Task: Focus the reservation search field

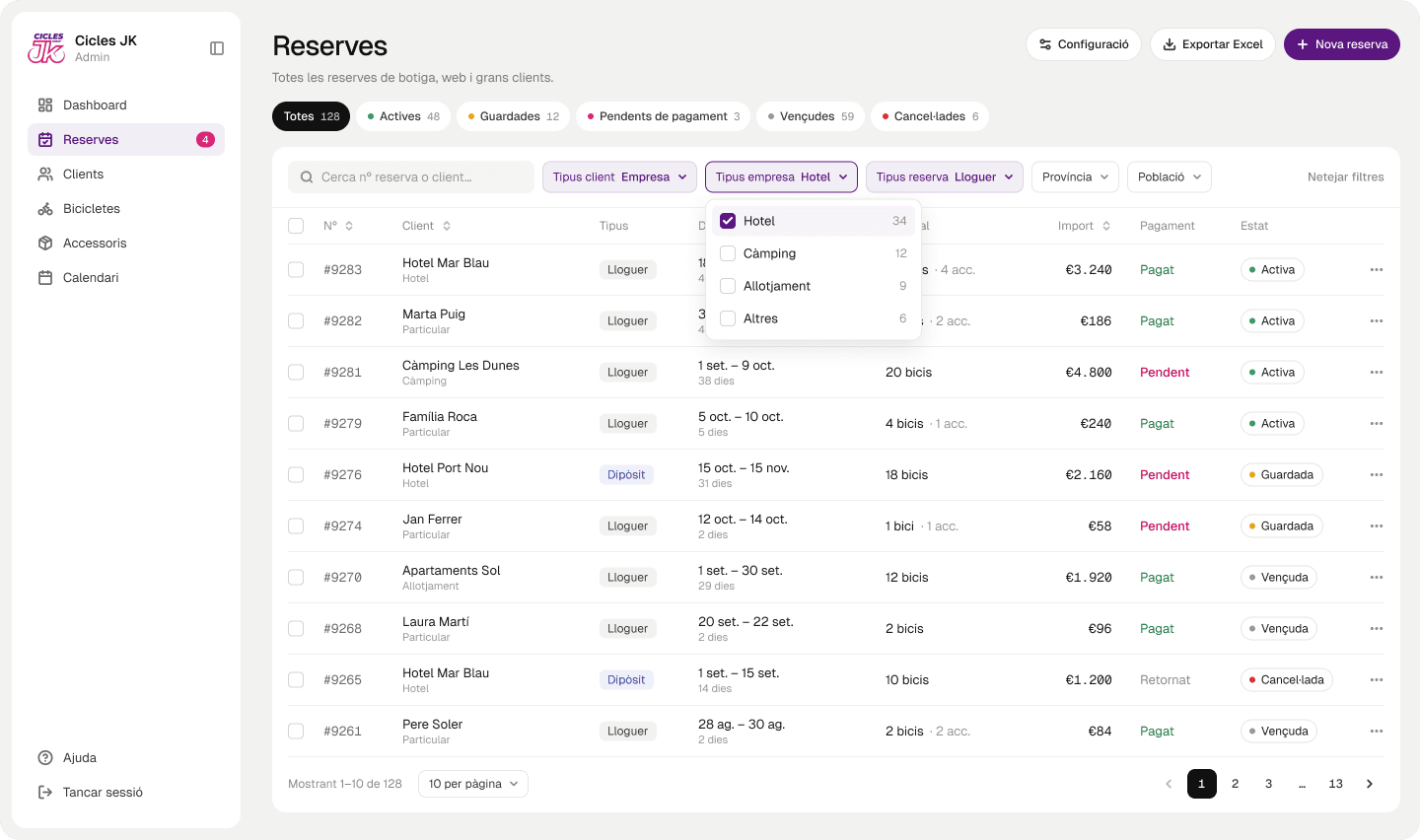Action: point(411,177)
